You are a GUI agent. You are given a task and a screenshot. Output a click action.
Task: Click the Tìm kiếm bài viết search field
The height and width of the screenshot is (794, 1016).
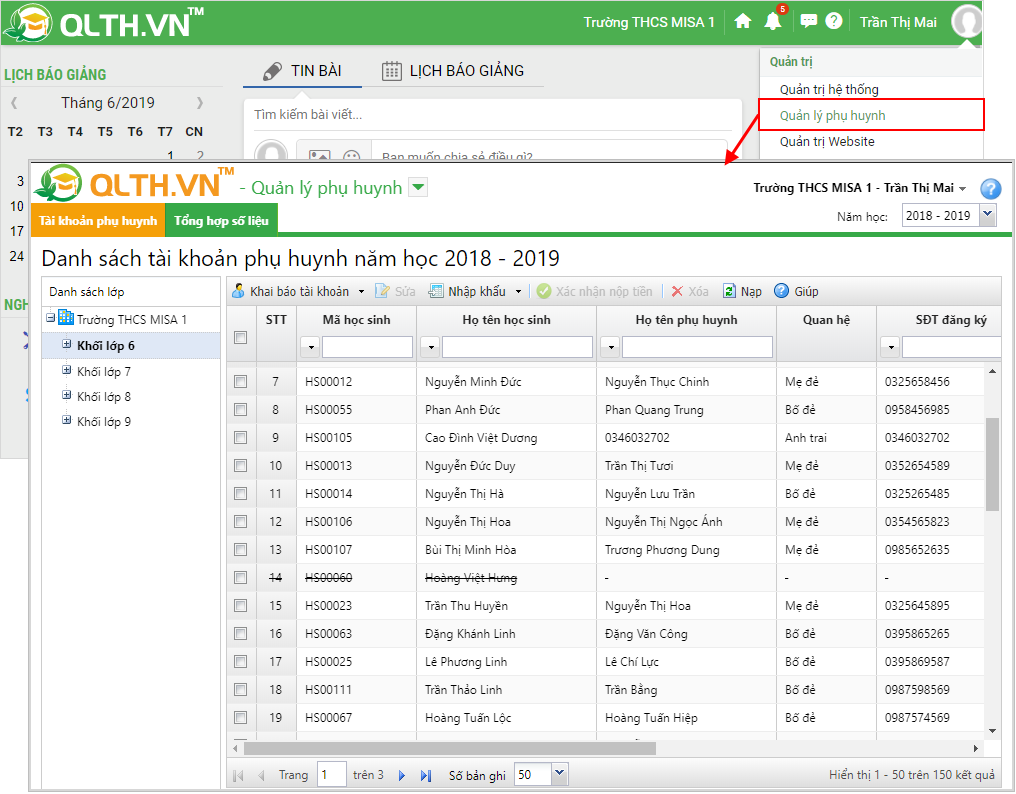(492, 115)
